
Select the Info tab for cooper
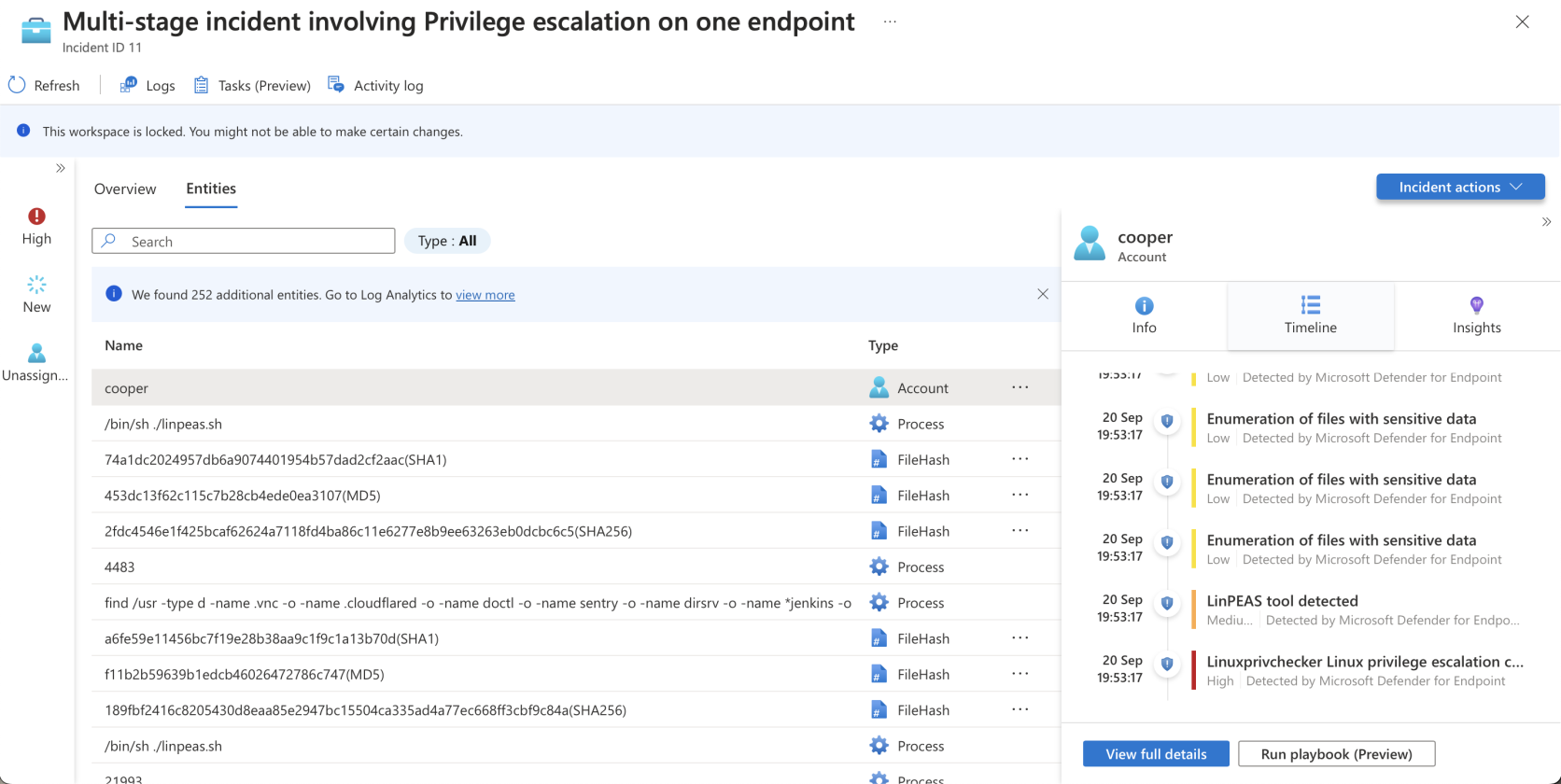[x=1144, y=315]
